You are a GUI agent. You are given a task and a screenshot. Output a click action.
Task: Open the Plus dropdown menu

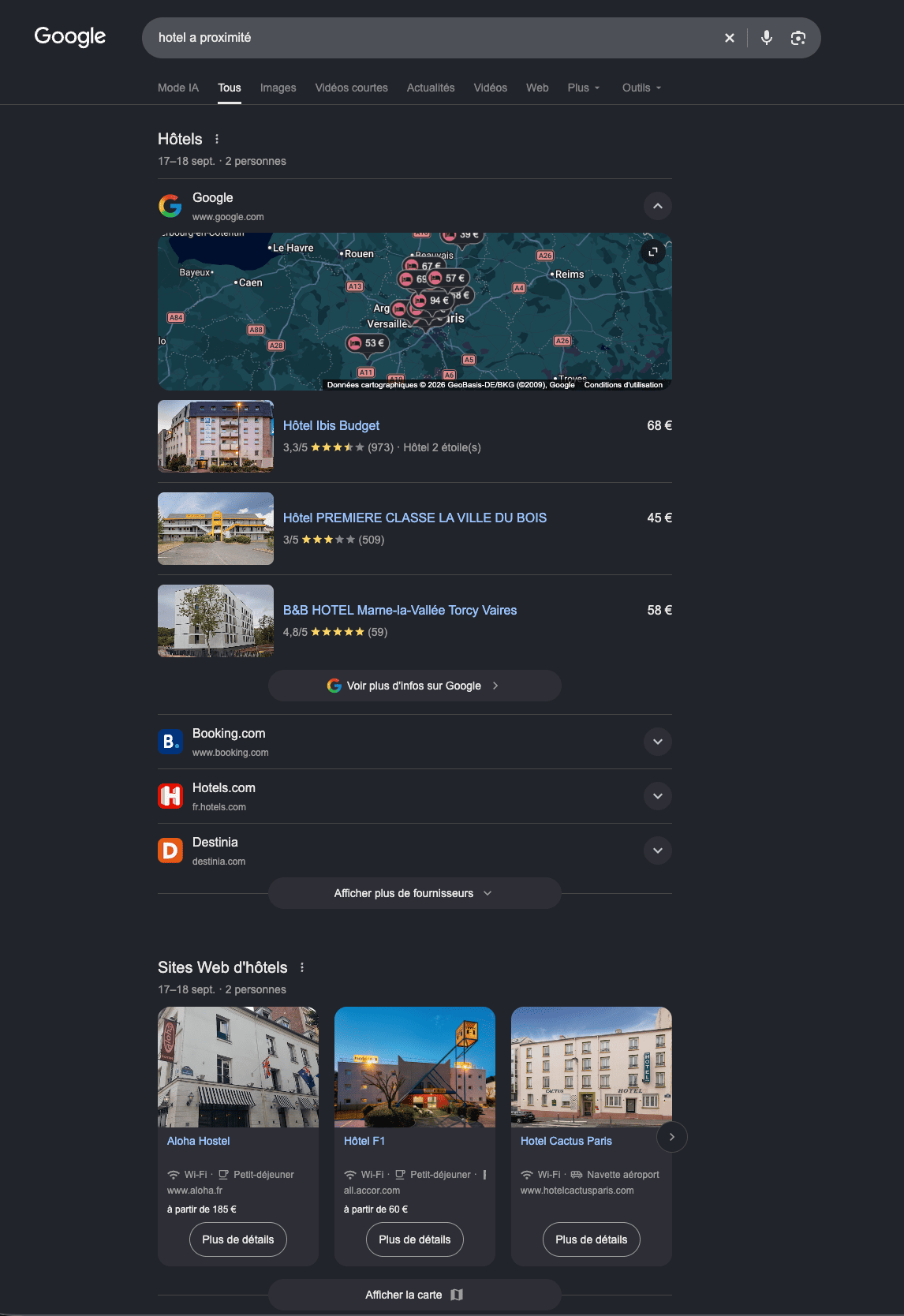tap(584, 88)
